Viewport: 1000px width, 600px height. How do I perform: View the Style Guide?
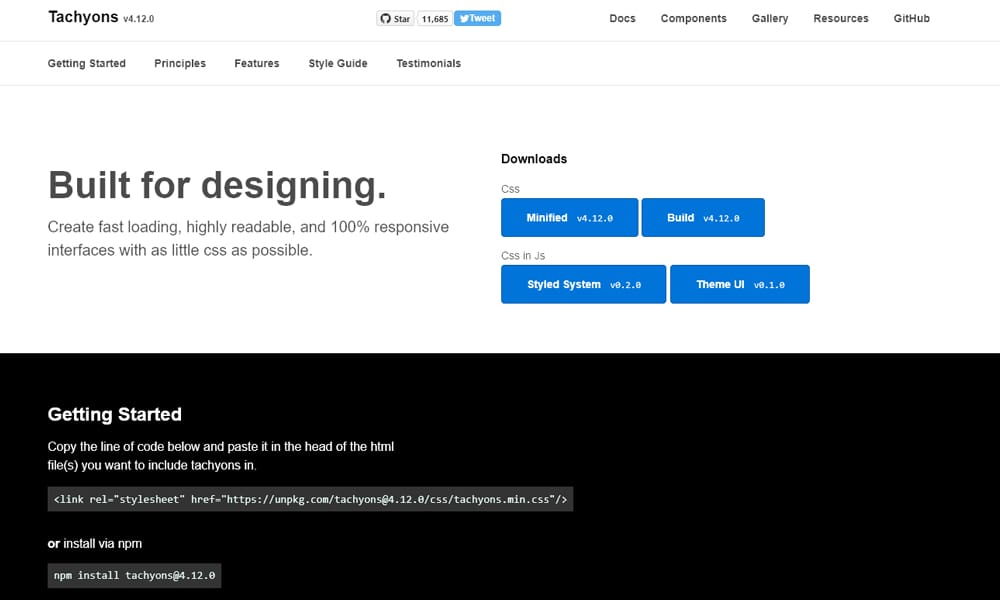click(337, 63)
